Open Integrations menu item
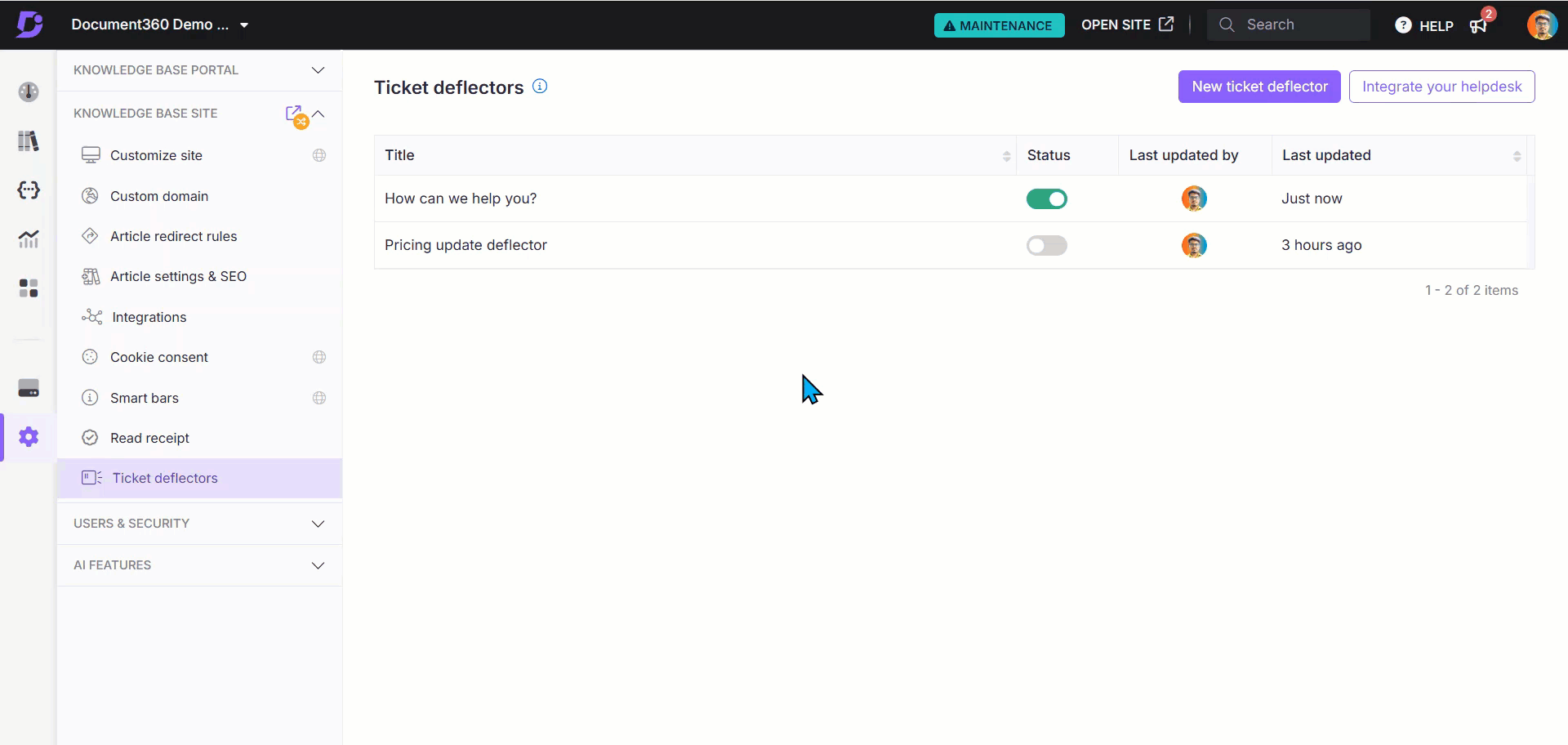The image size is (1568, 745). (x=199, y=317)
